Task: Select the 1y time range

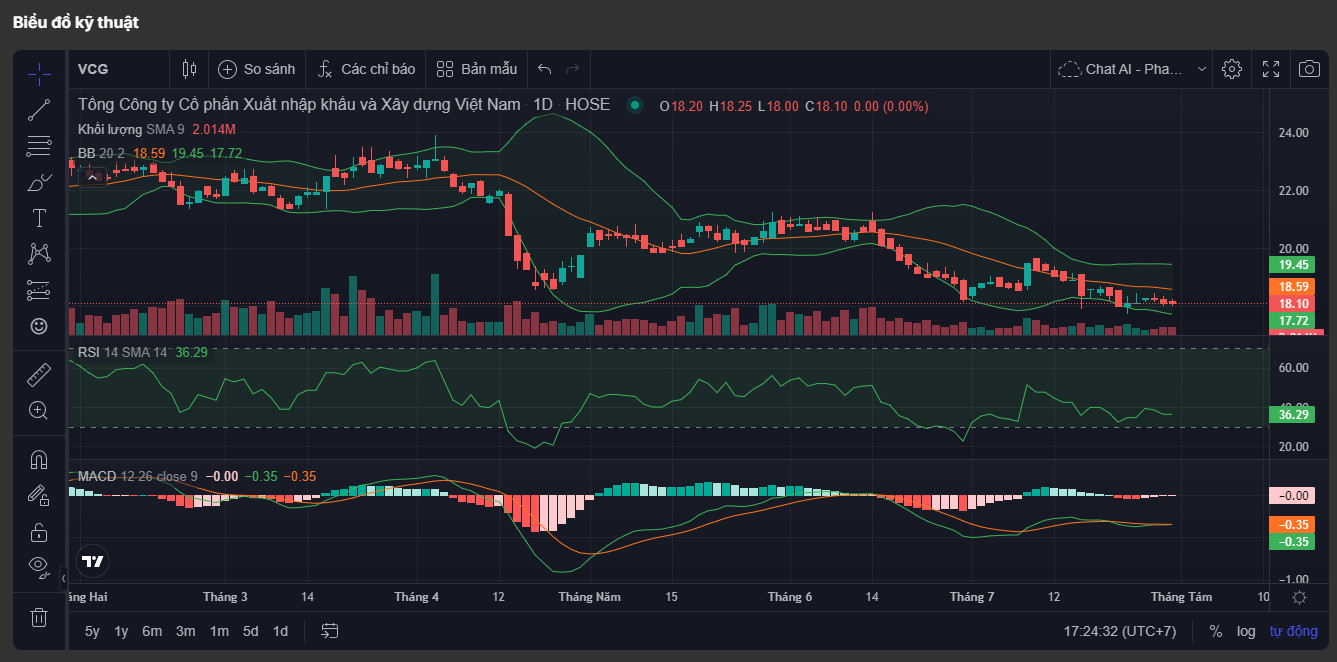Action: pyautogui.click(x=121, y=631)
